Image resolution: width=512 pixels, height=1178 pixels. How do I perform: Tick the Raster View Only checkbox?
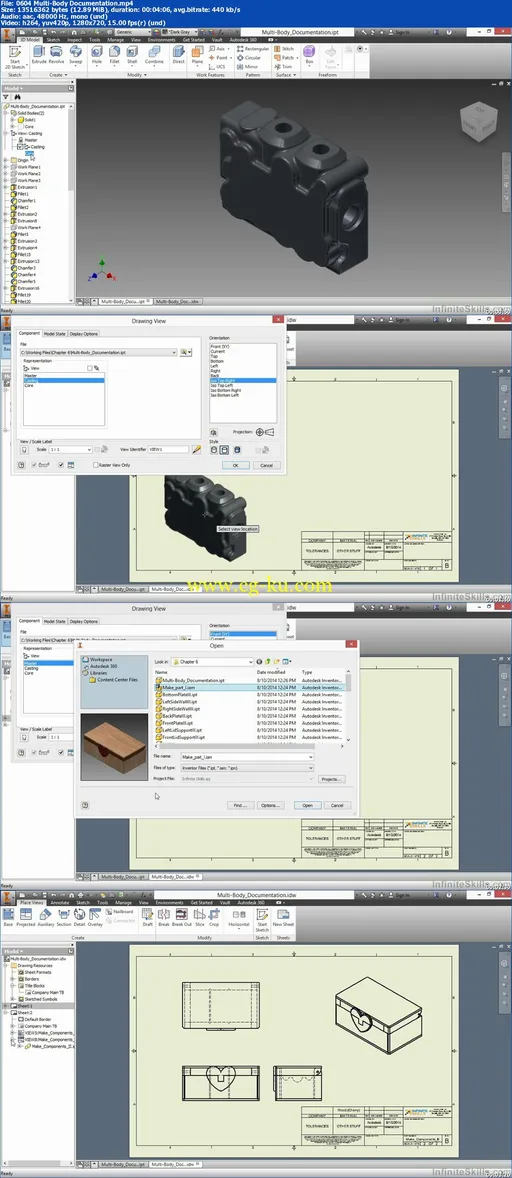tap(95, 465)
